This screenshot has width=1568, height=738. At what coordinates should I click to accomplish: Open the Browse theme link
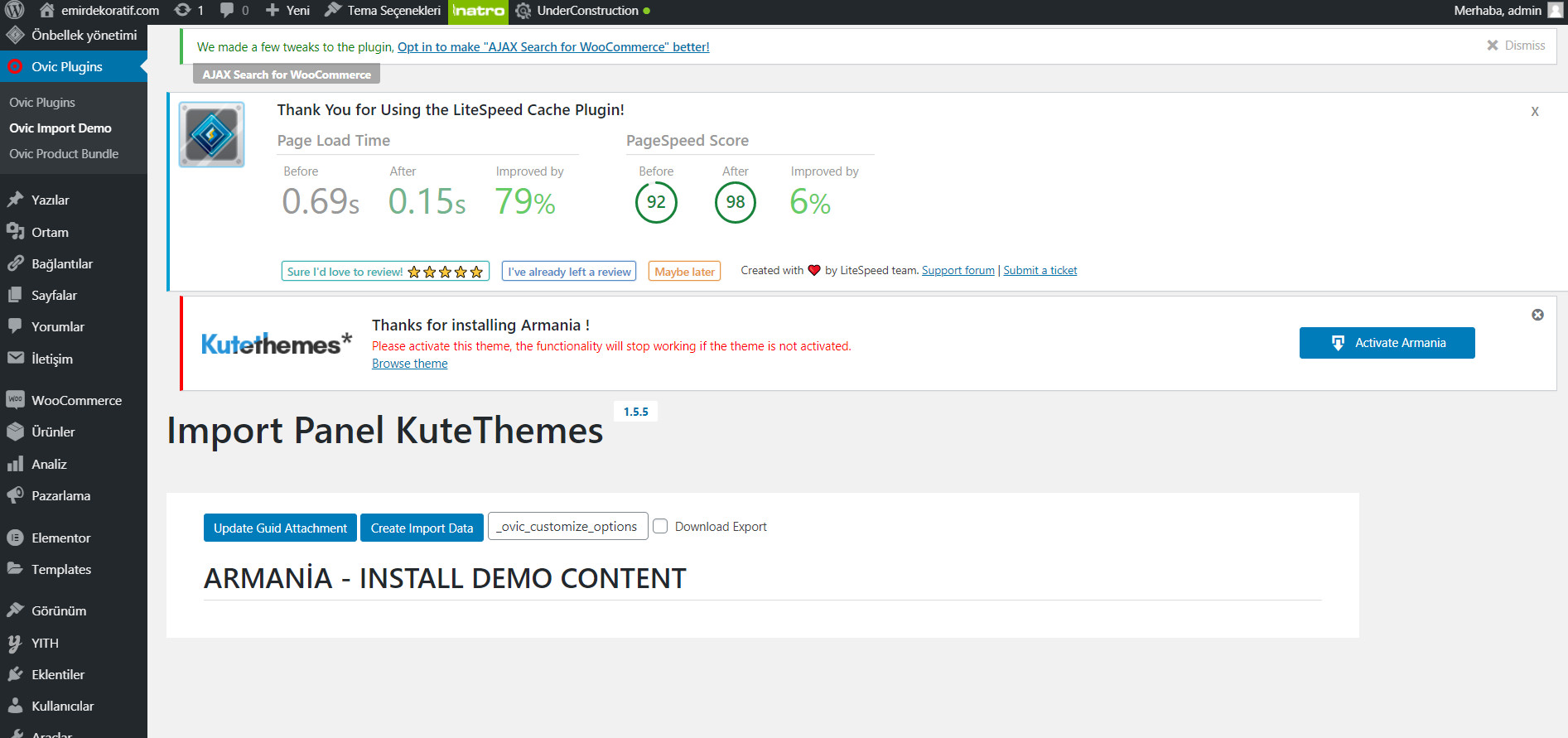coord(410,364)
